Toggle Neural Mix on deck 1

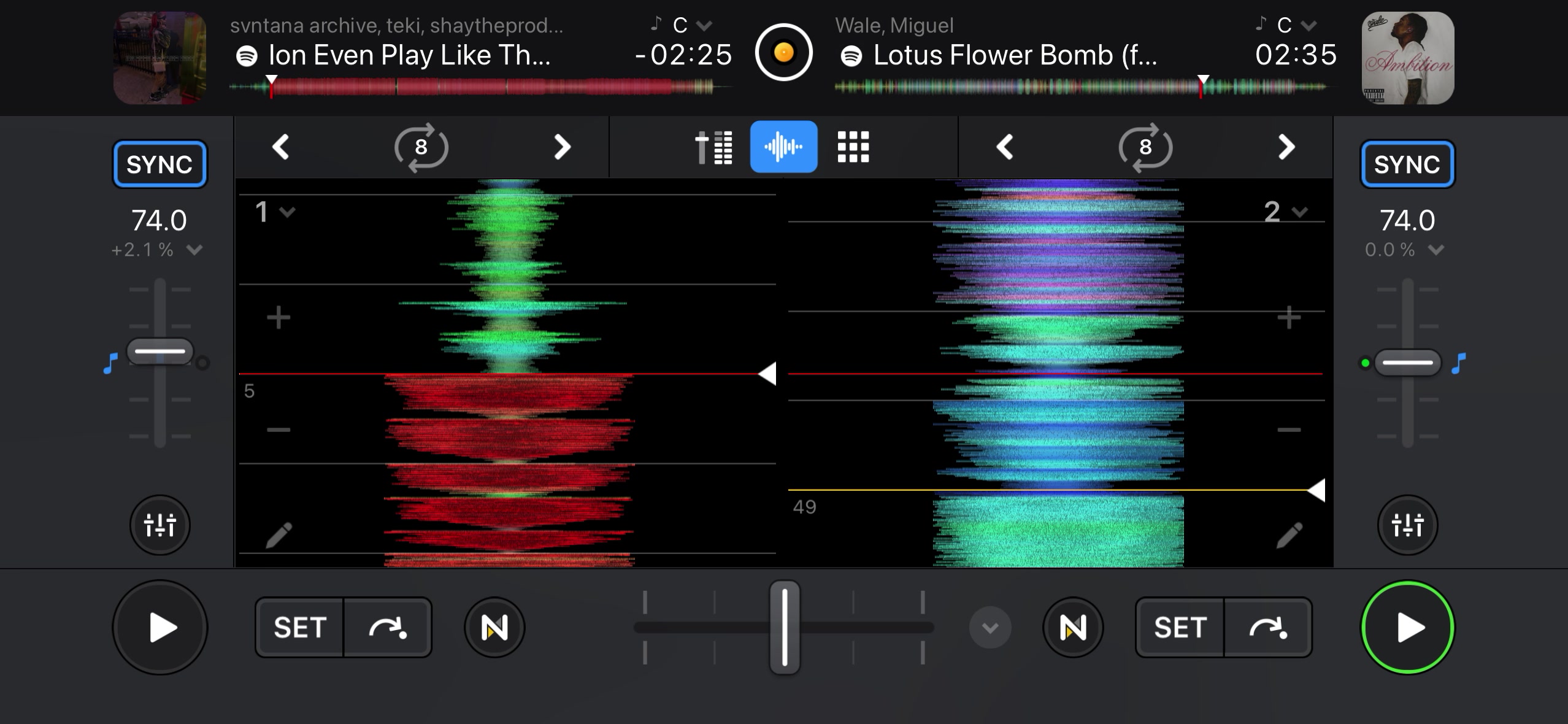[x=494, y=628]
